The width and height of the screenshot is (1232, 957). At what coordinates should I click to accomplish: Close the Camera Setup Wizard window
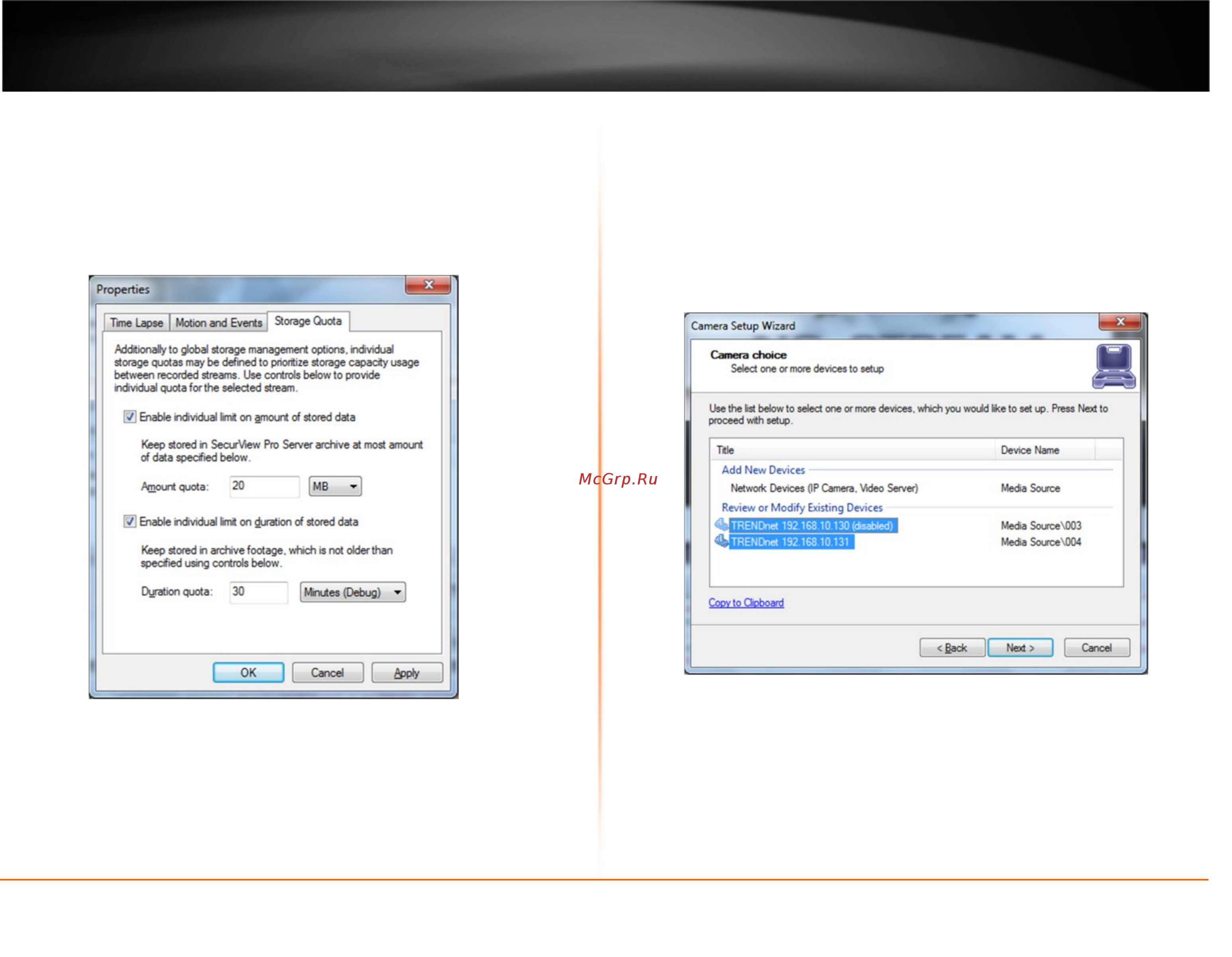[1120, 322]
